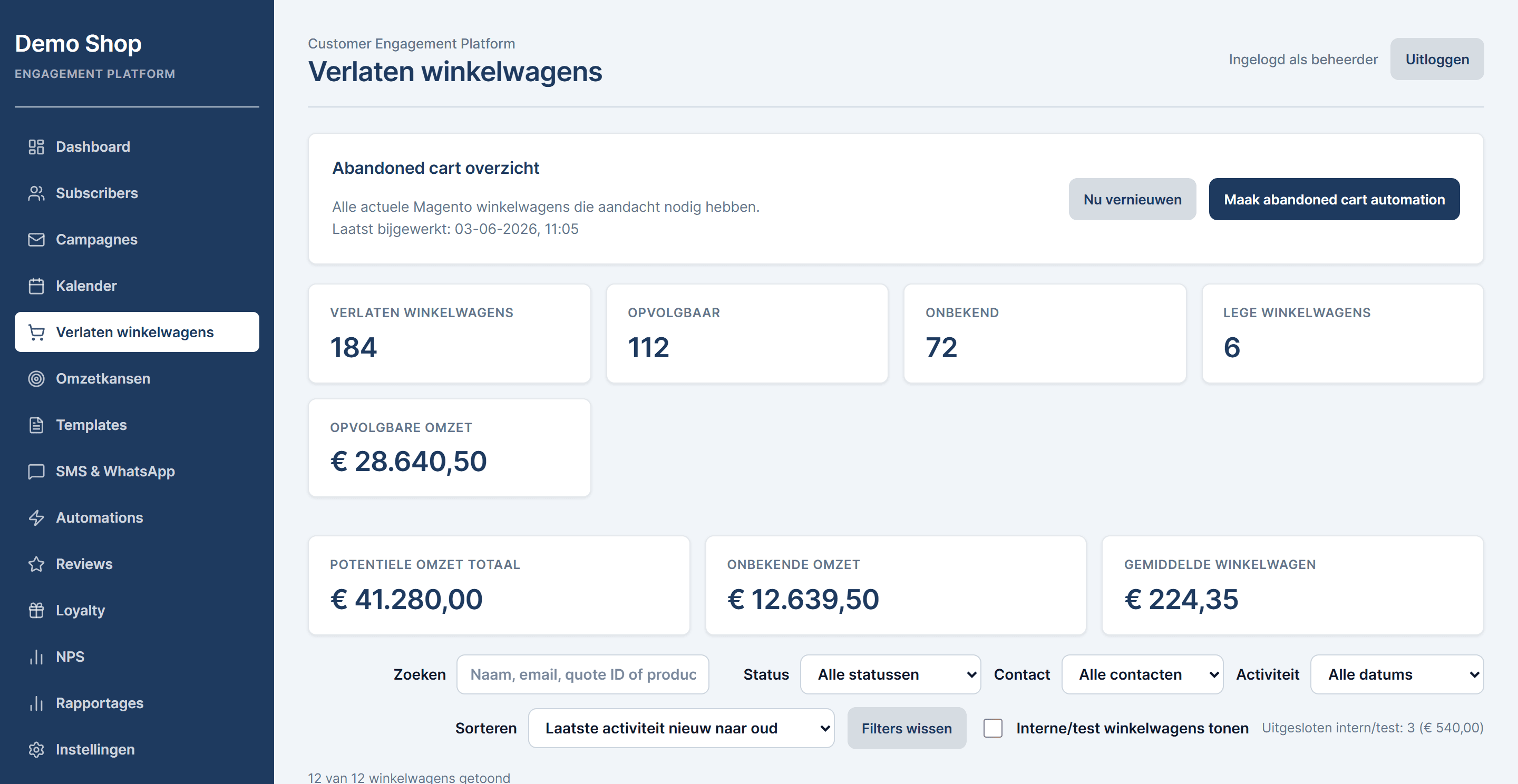Click the Dashboard grid icon

pos(36,146)
